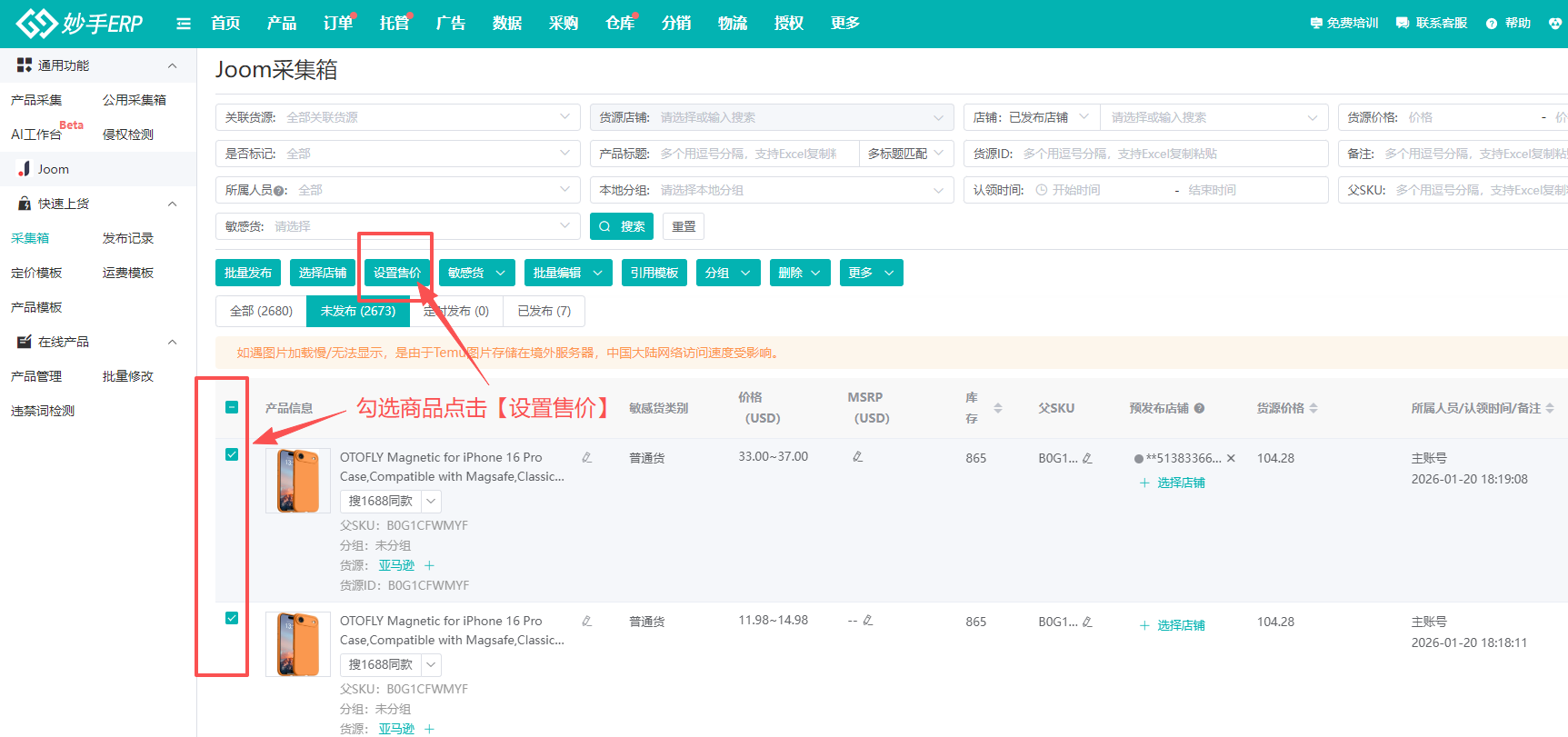Expand the 敏感货 dropdown button
Viewport: 1568px width, 737px height.
(476, 273)
